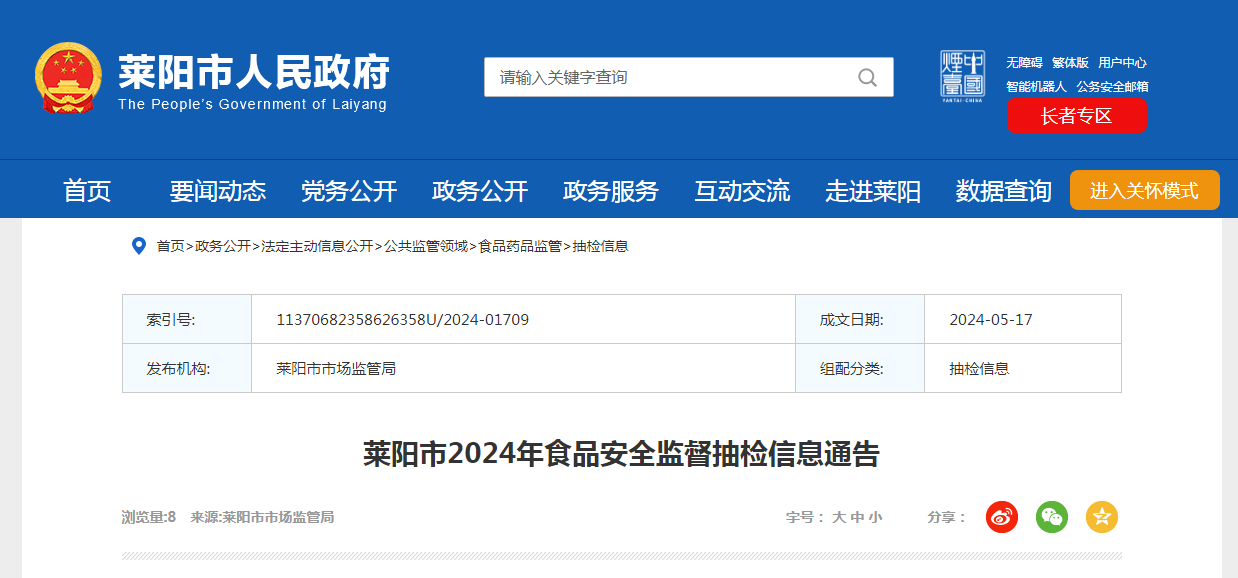Viewport: 1238px width, 578px height.
Task: Open the 要闻动态 navigation menu
Action: (218, 191)
